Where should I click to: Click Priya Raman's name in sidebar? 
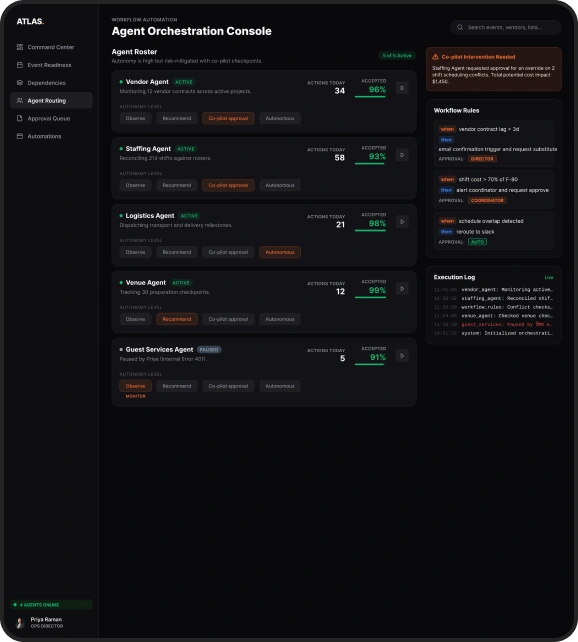pos(46,619)
